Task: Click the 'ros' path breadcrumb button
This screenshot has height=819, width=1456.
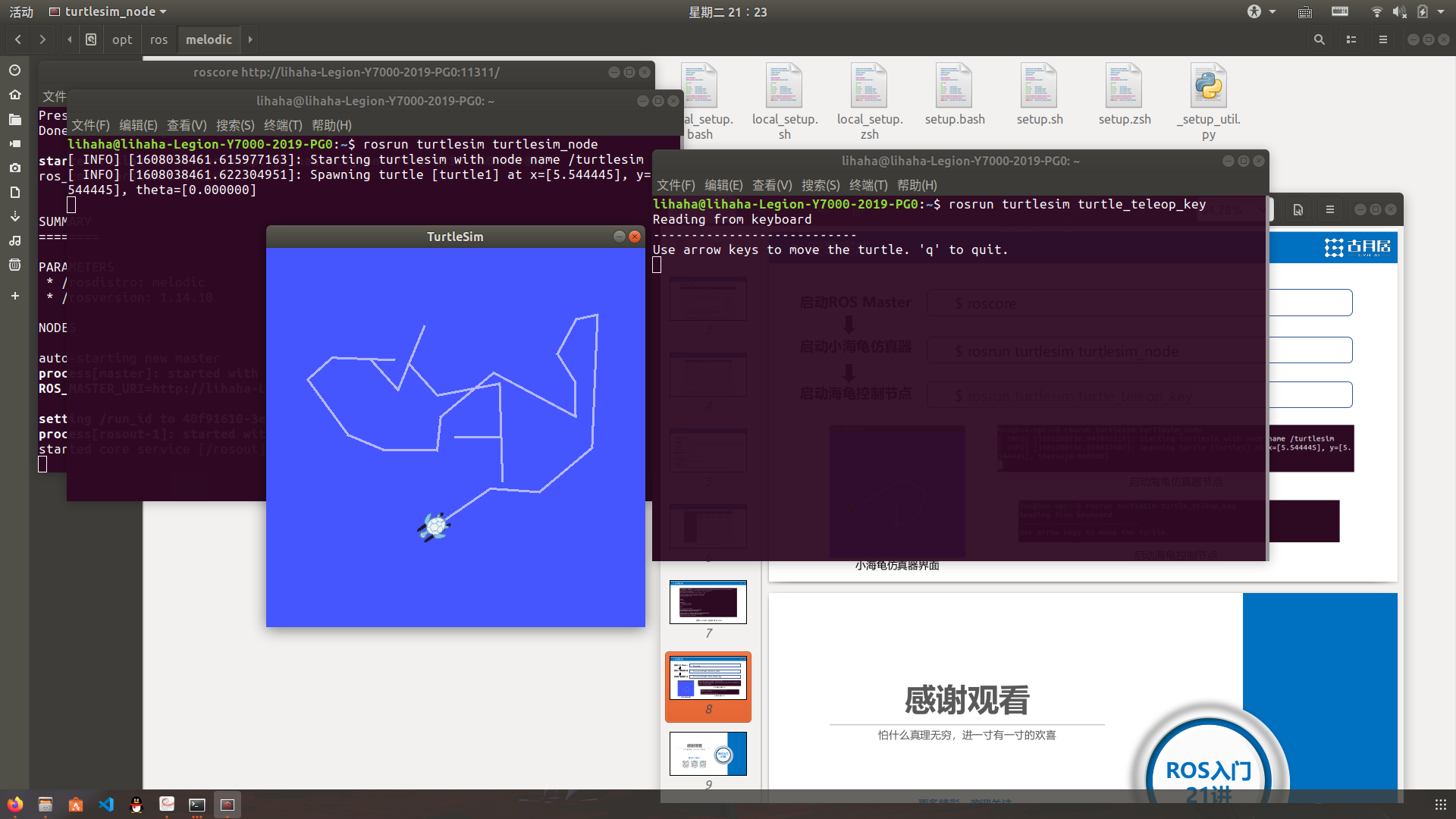Action: coord(158,39)
